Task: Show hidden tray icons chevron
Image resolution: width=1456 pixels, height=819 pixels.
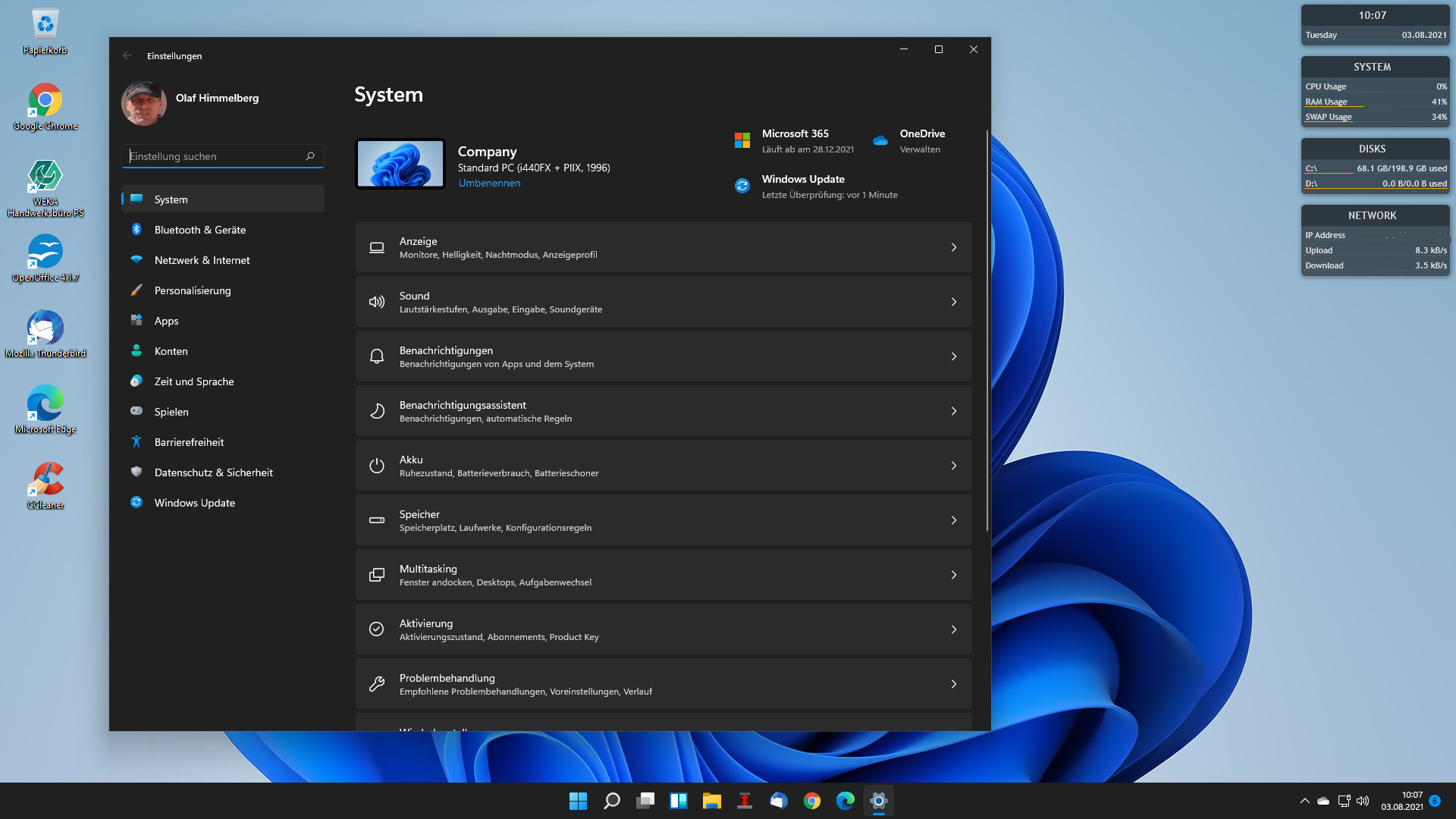Action: (1304, 801)
